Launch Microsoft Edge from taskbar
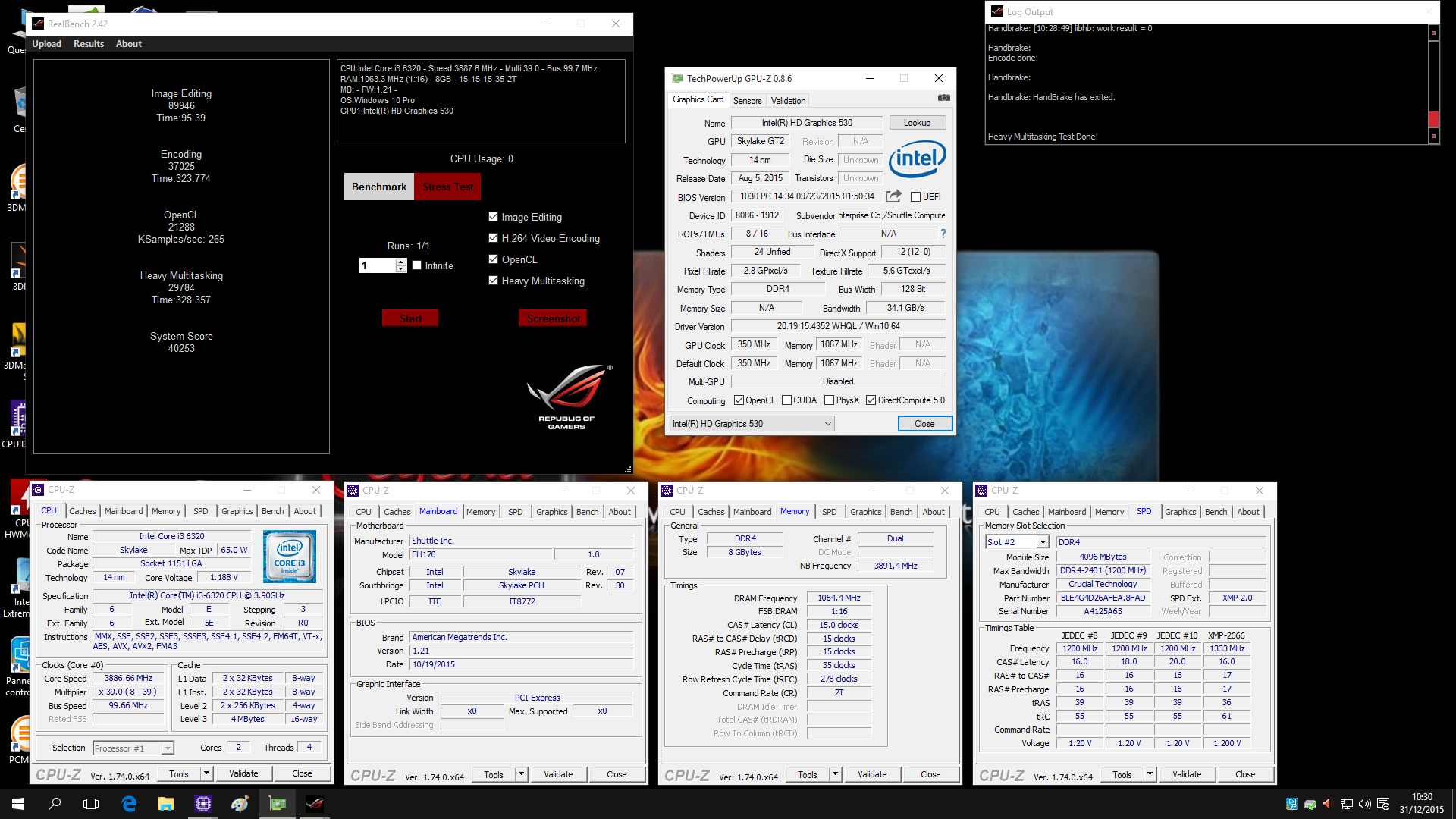The width and height of the screenshot is (1456, 819). coord(129,804)
